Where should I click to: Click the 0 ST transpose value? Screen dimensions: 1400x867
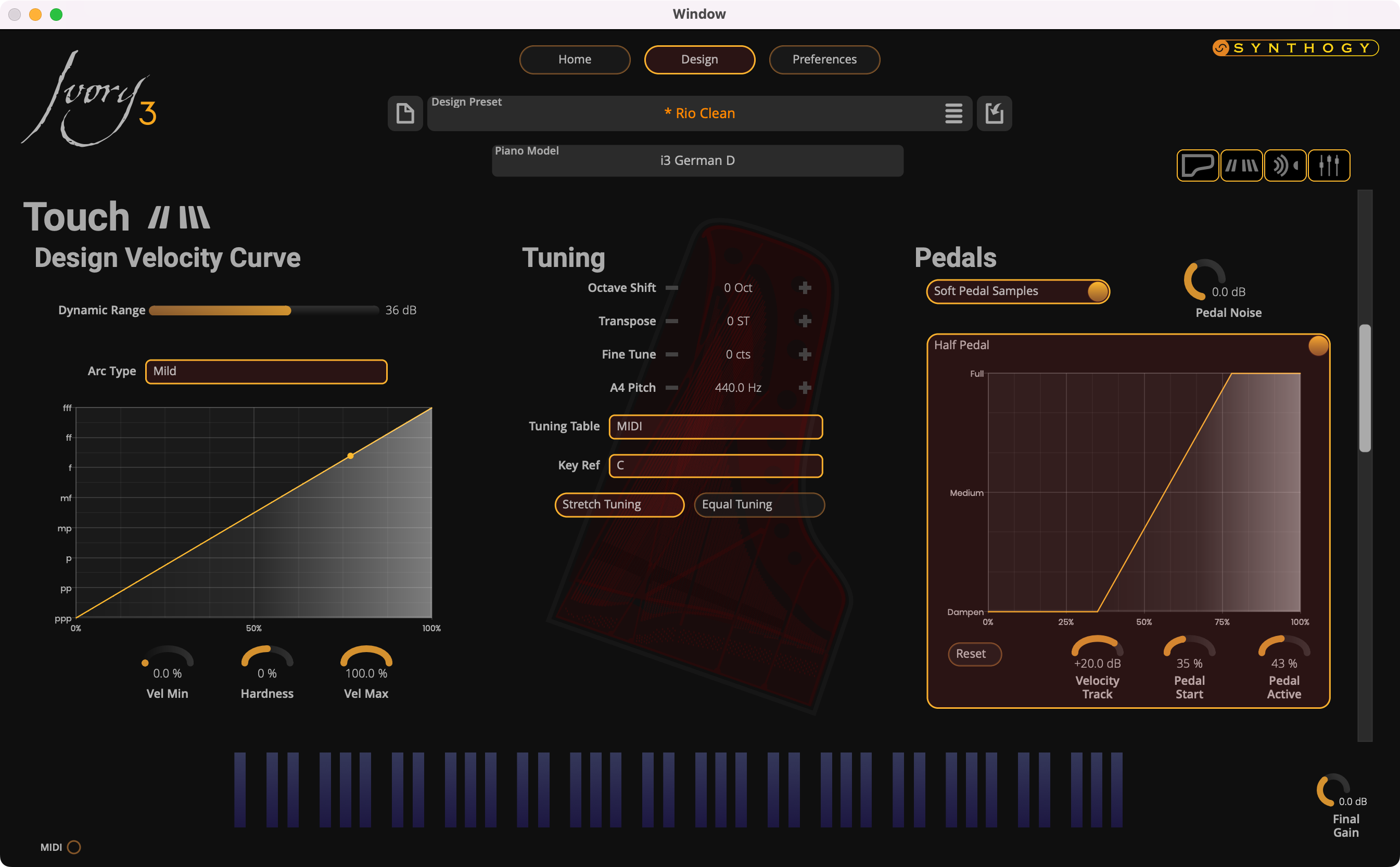tap(738, 321)
